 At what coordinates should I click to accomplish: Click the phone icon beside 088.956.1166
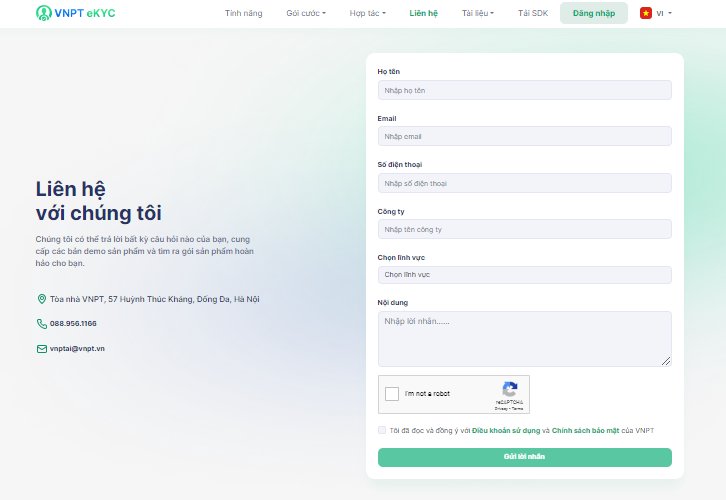tap(42, 324)
